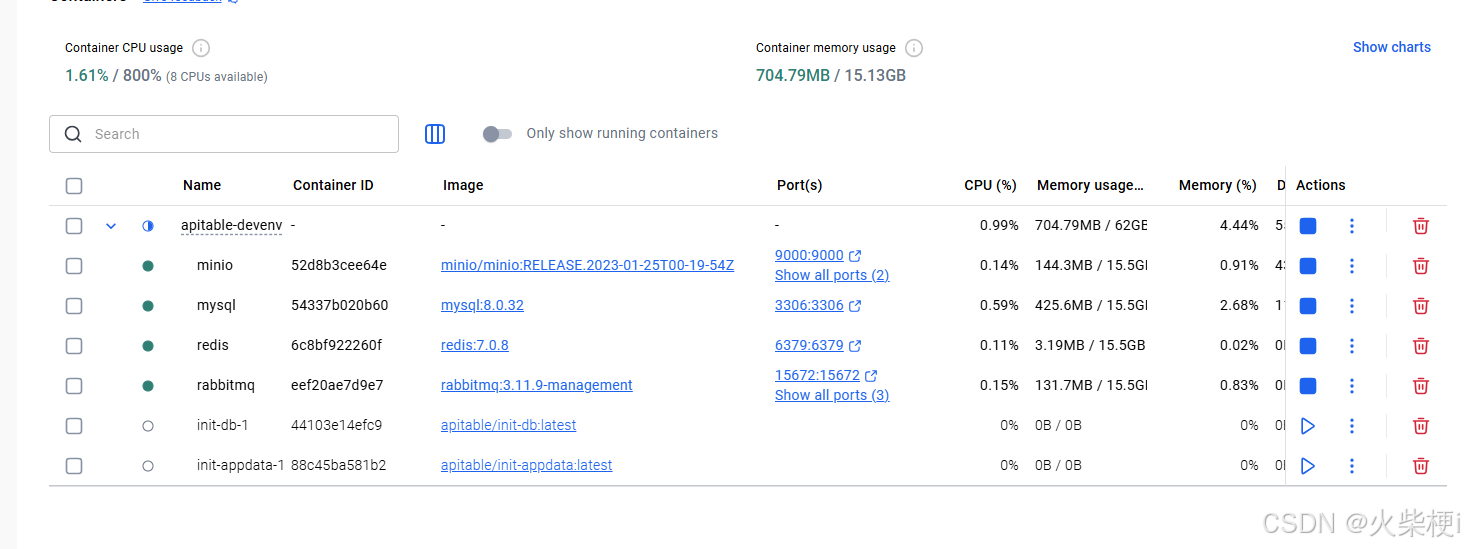Sort by CPU (%) column header
The image size is (1465, 549).
990,185
